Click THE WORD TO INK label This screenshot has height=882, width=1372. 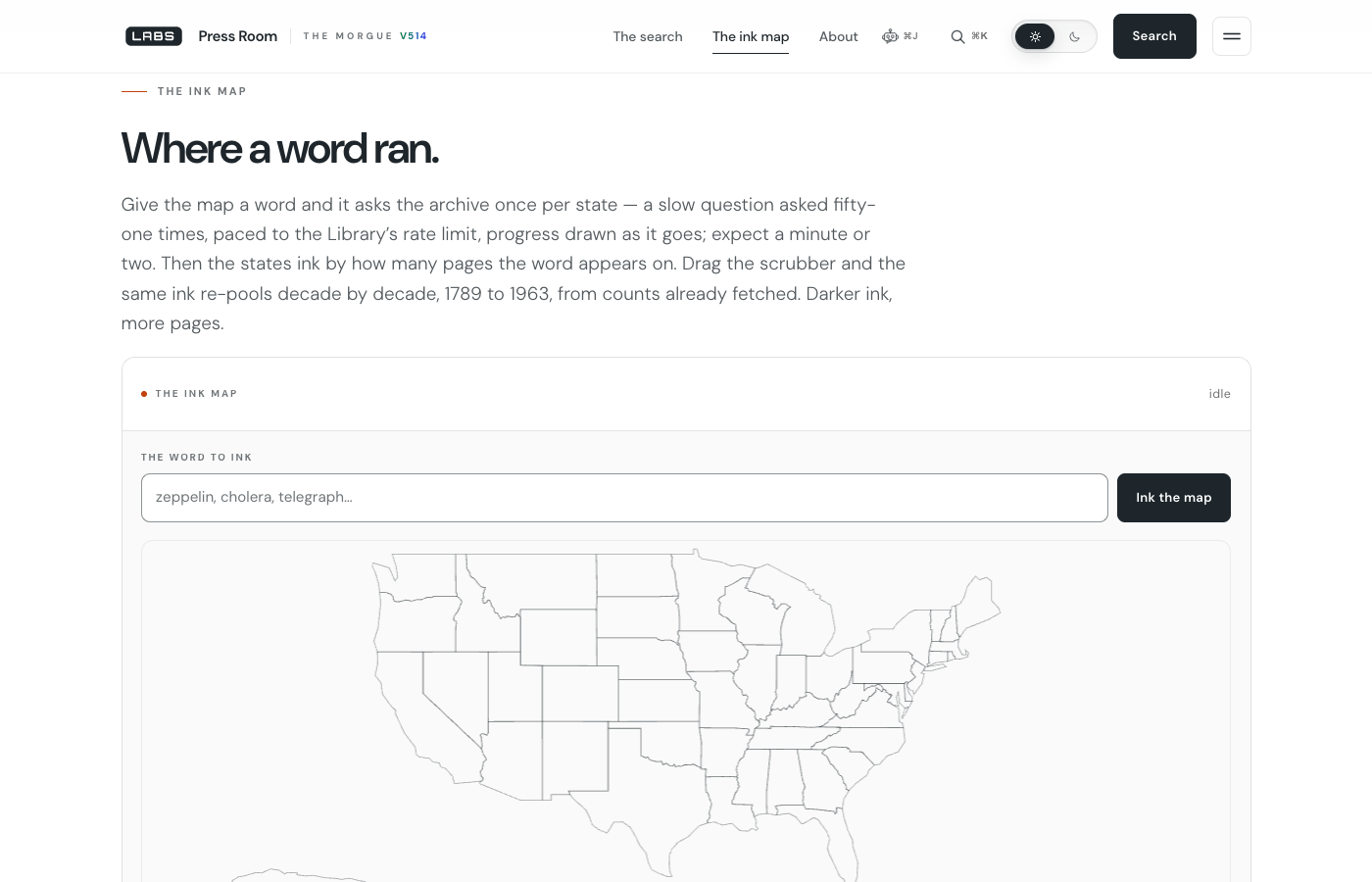(197, 458)
